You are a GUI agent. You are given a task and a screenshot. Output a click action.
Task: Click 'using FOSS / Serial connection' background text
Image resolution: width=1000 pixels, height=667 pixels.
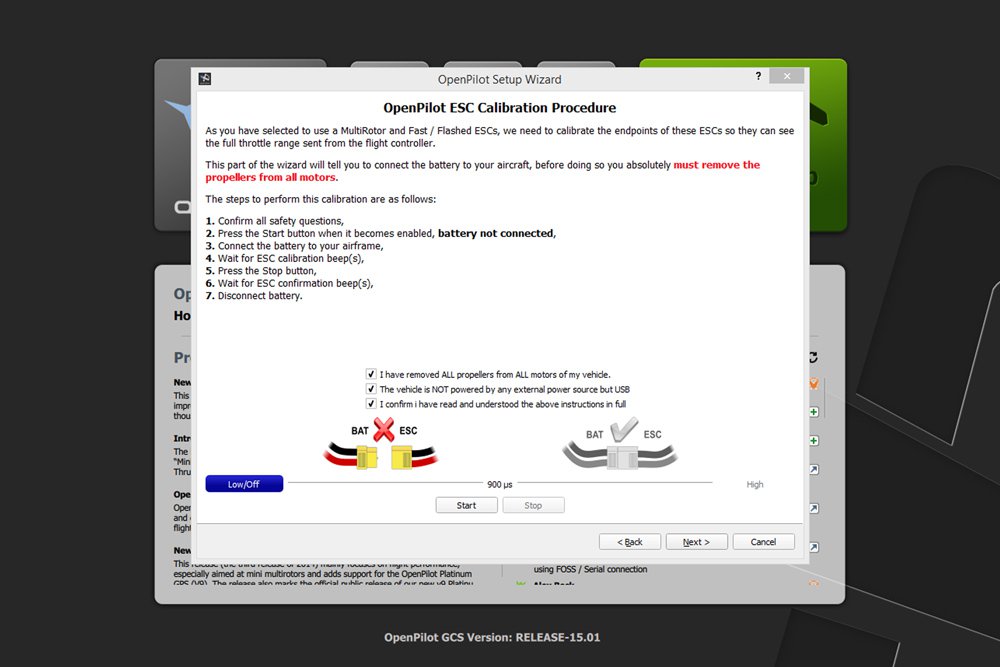point(590,569)
